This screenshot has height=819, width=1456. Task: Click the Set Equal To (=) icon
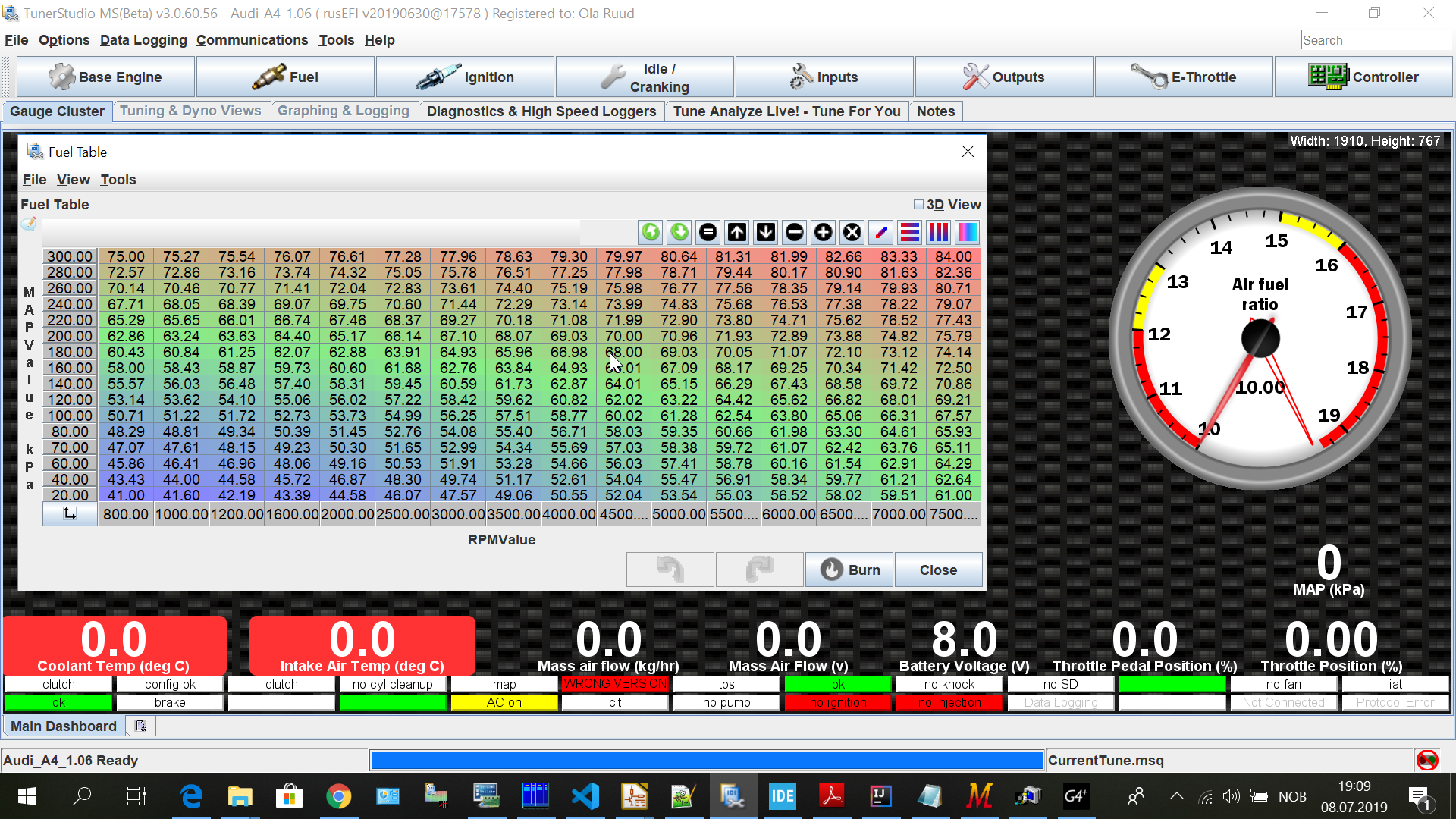708,232
